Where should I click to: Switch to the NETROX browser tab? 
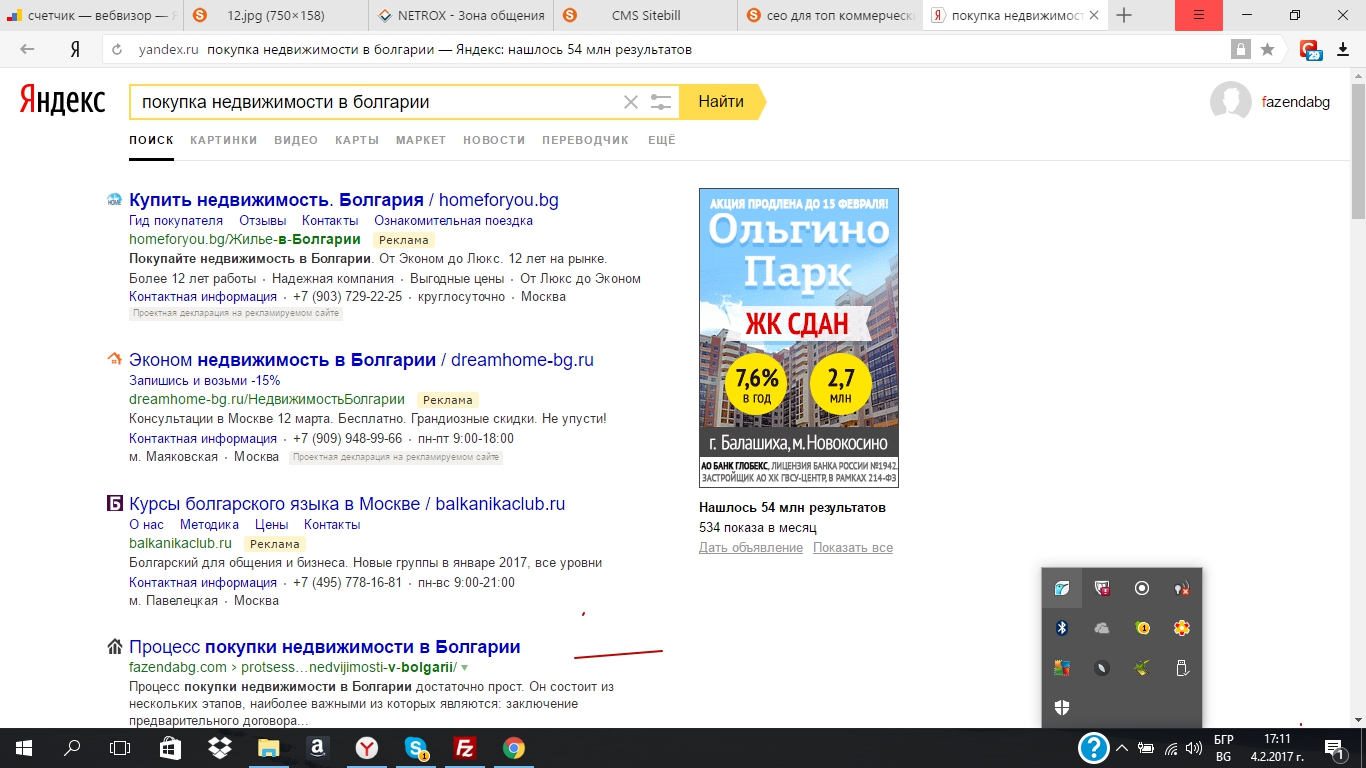coord(463,15)
